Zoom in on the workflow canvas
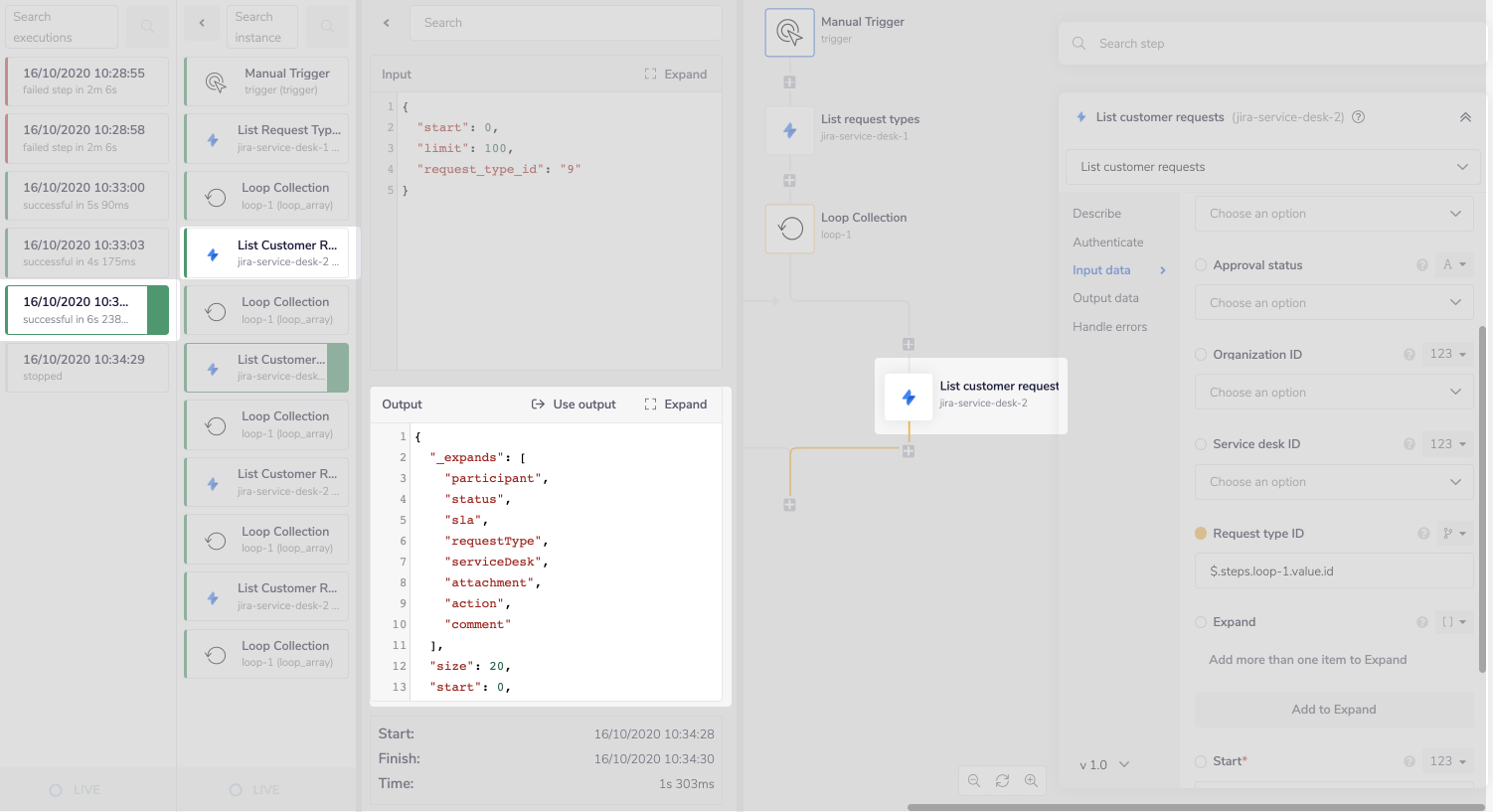1493x812 pixels. (1032, 781)
